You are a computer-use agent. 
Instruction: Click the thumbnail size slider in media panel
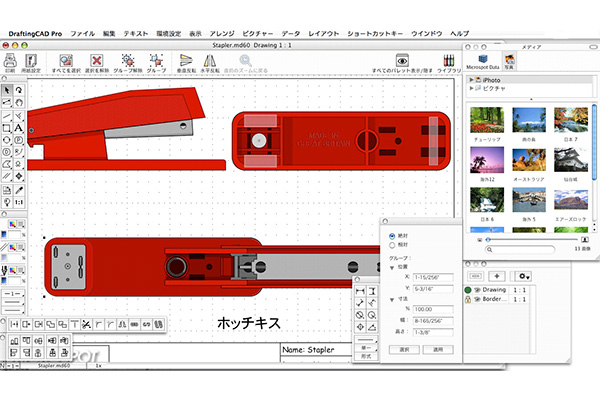(x=530, y=240)
